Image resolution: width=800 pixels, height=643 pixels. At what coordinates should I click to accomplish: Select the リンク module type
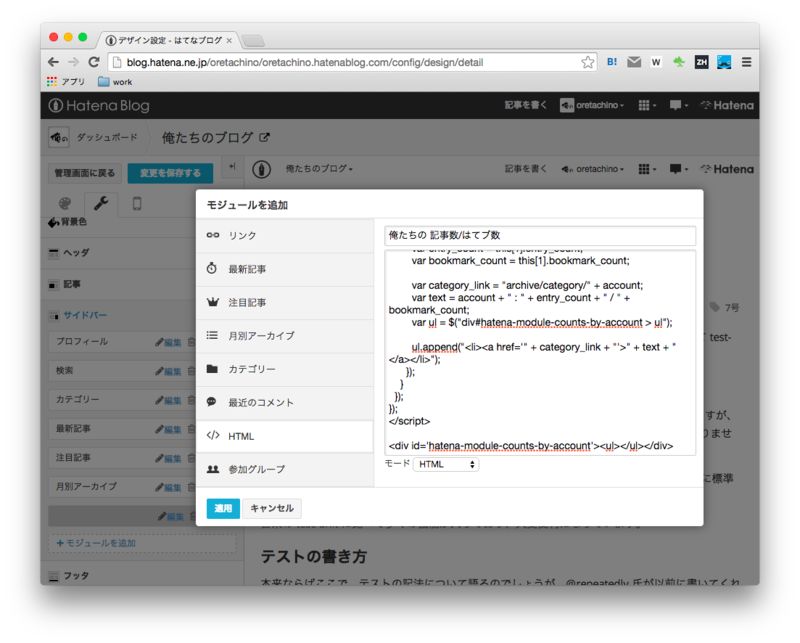(285, 235)
